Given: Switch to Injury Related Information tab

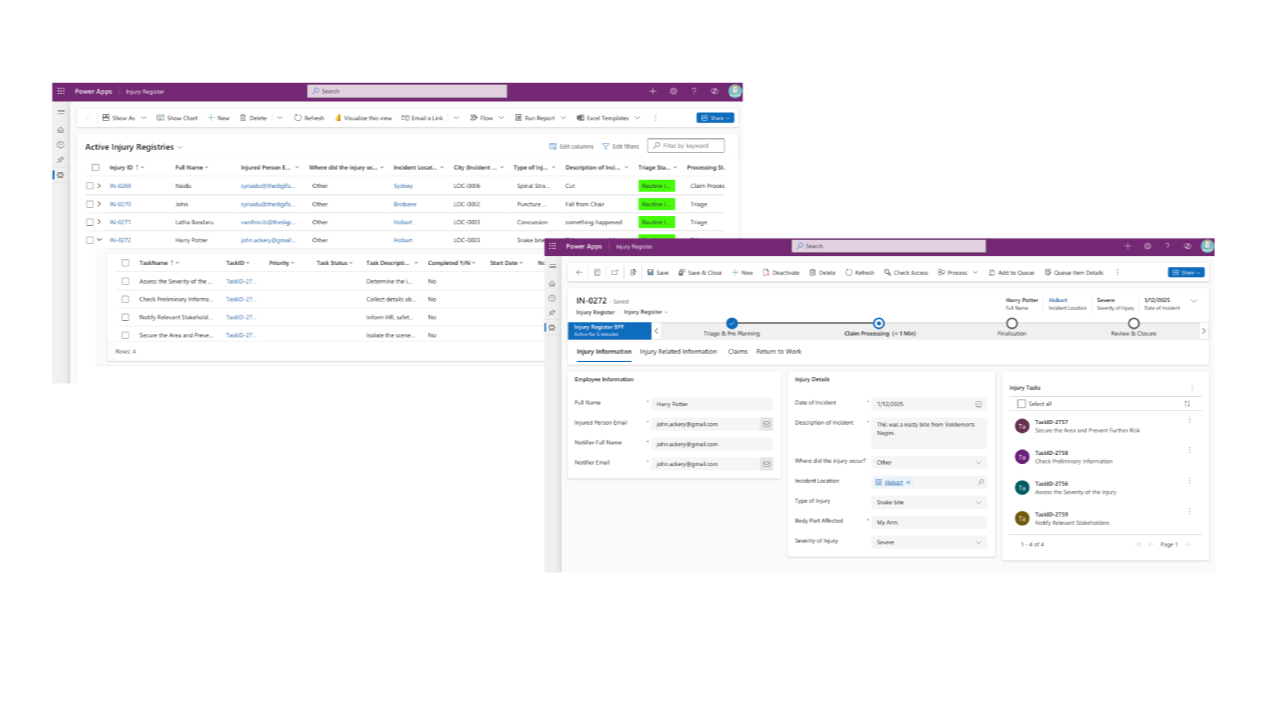Looking at the screenshot, I should point(678,352).
